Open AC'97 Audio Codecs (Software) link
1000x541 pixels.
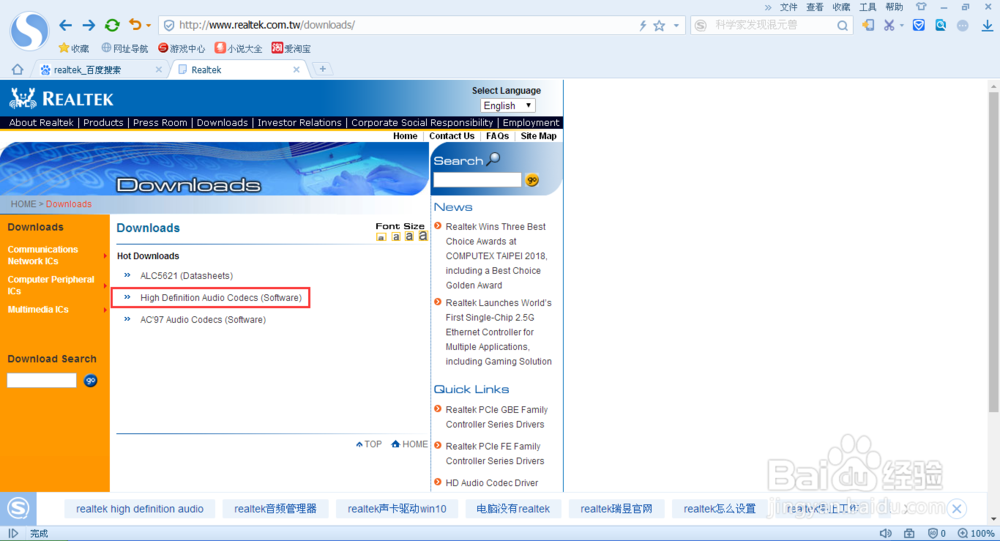click(203, 320)
